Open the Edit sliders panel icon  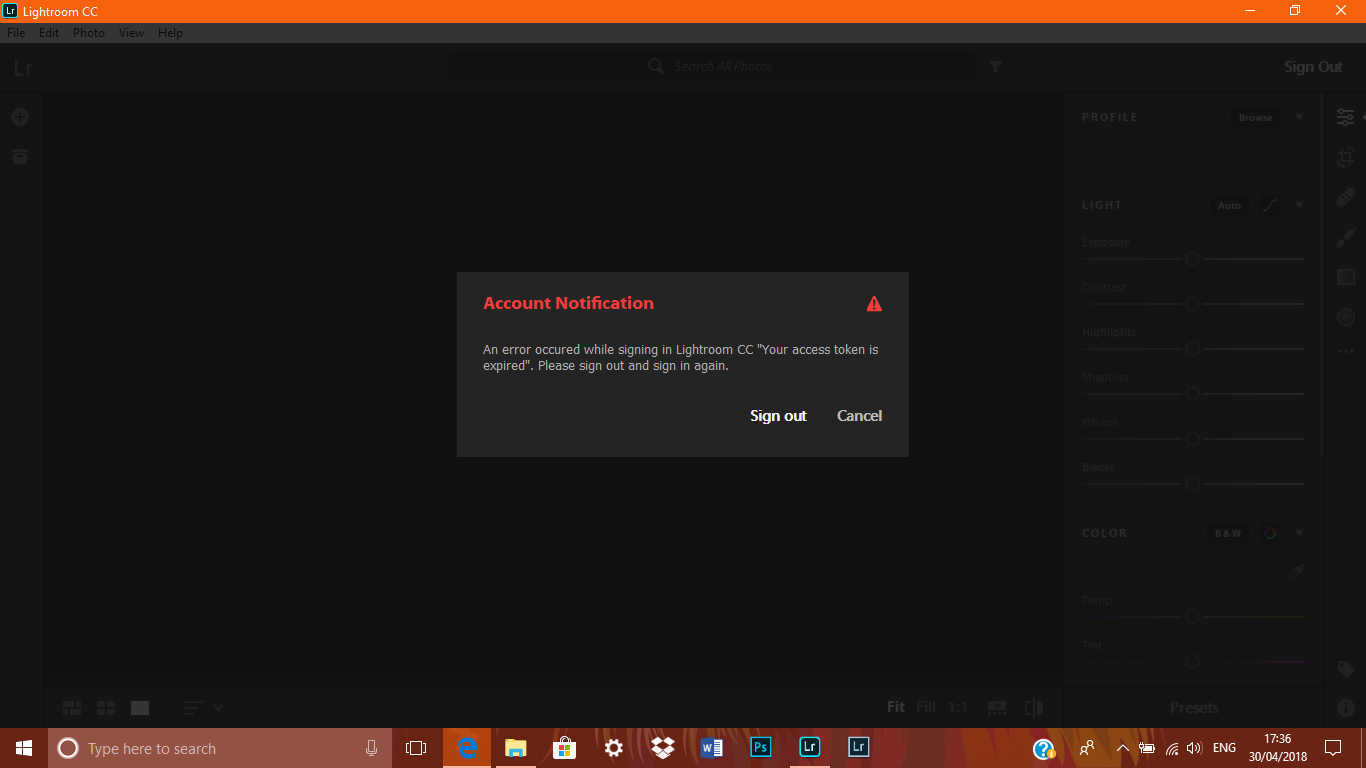[x=1346, y=117]
